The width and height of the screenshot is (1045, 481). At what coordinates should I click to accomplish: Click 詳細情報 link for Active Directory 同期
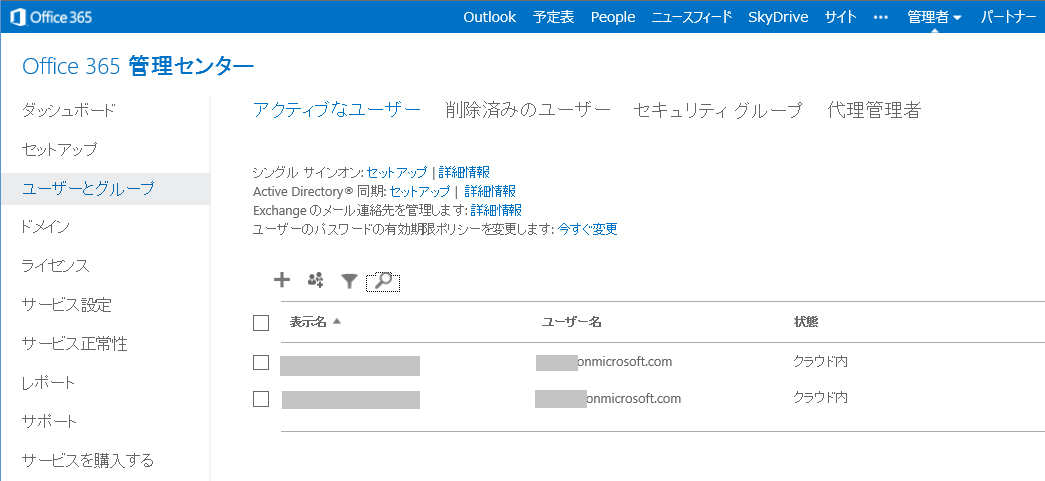pyautogui.click(x=490, y=192)
